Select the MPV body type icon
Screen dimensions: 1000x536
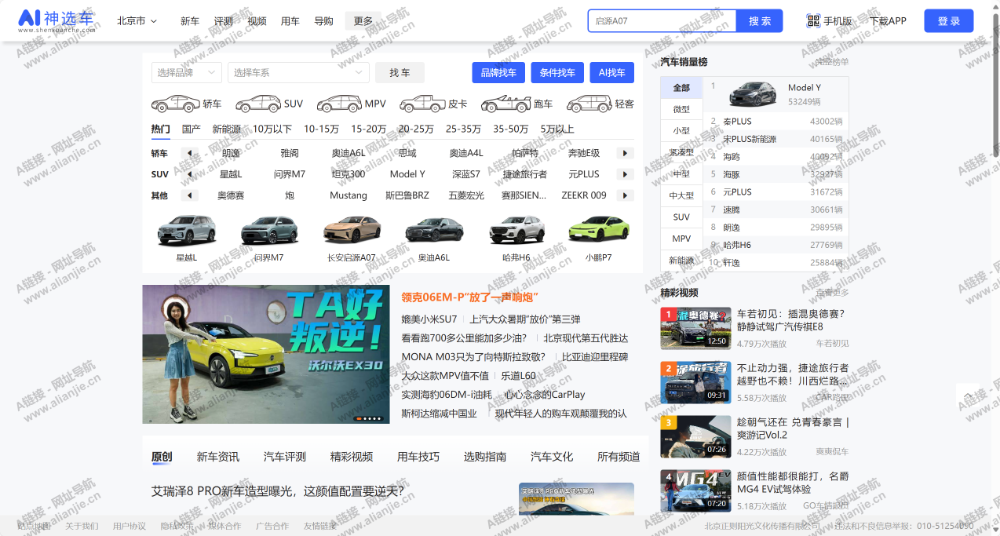(x=339, y=103)
